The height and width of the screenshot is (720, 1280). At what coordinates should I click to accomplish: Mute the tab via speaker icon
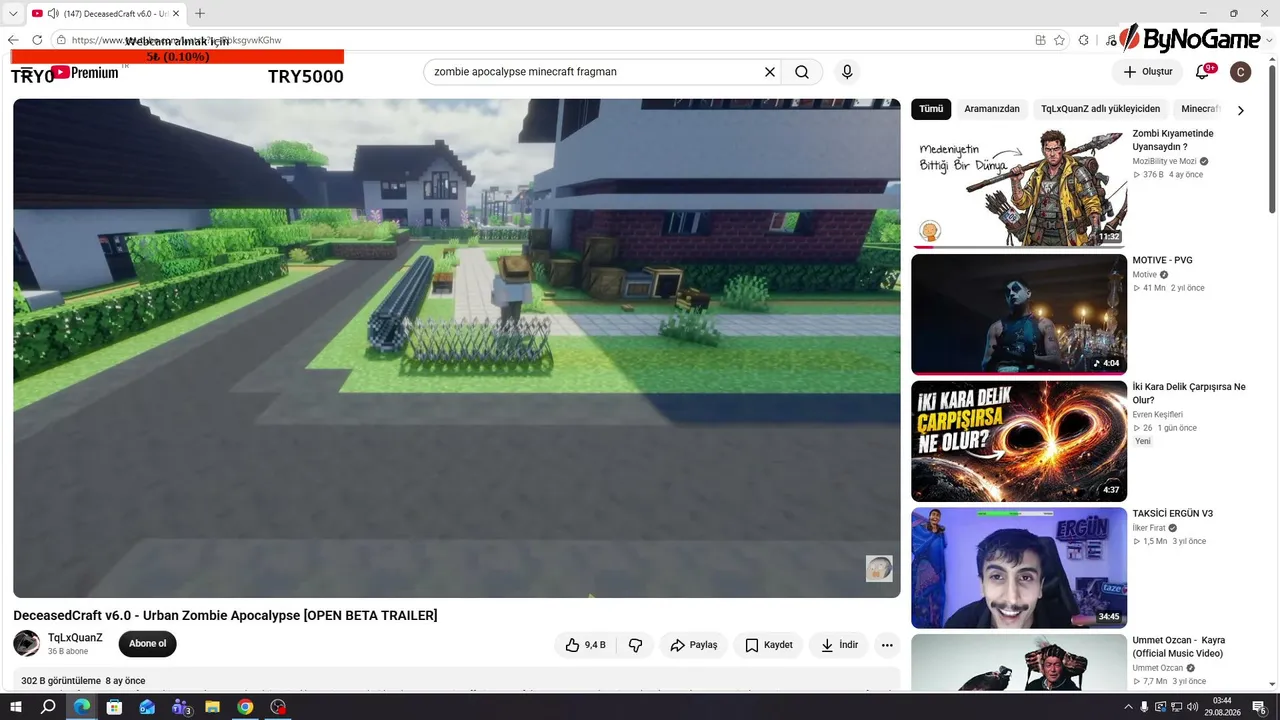pos(52,13)
